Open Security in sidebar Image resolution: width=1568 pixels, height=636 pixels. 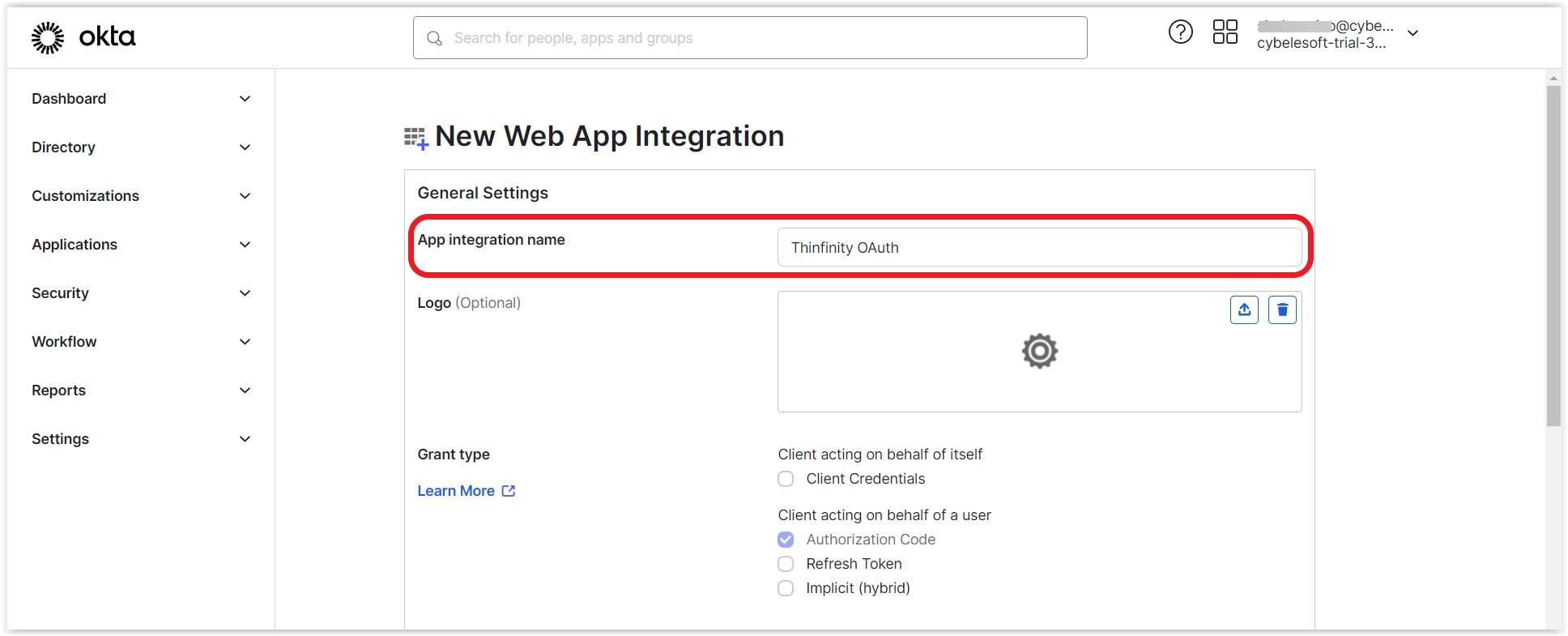point(60,293)
